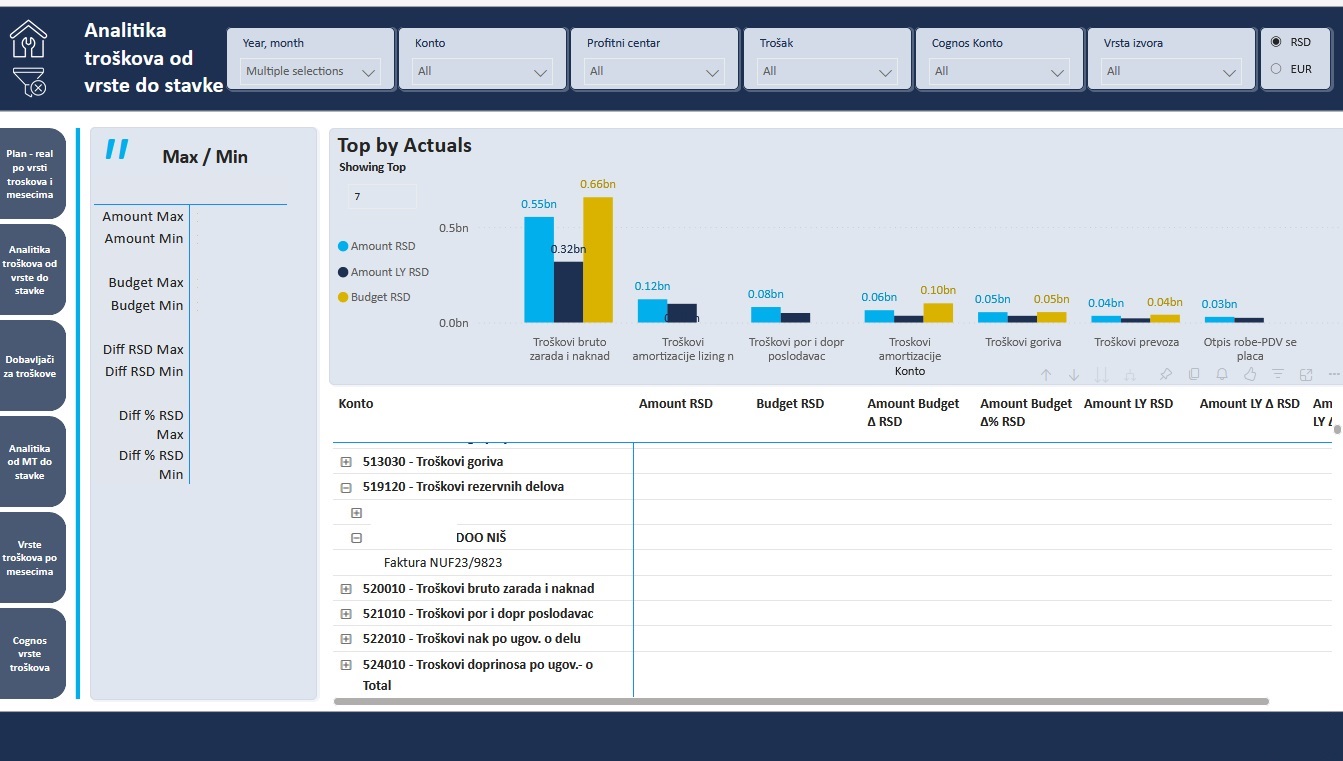Go to Cognos vrste troškova page
1343x761 pixels.
(32, 654)
